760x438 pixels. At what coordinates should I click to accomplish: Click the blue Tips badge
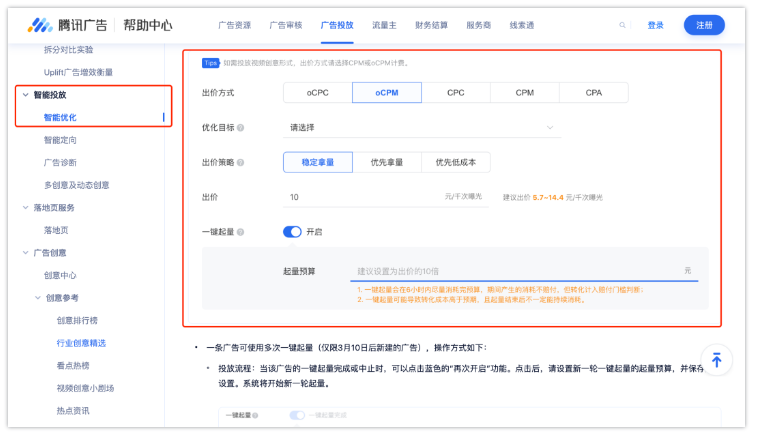click(210, 63)
